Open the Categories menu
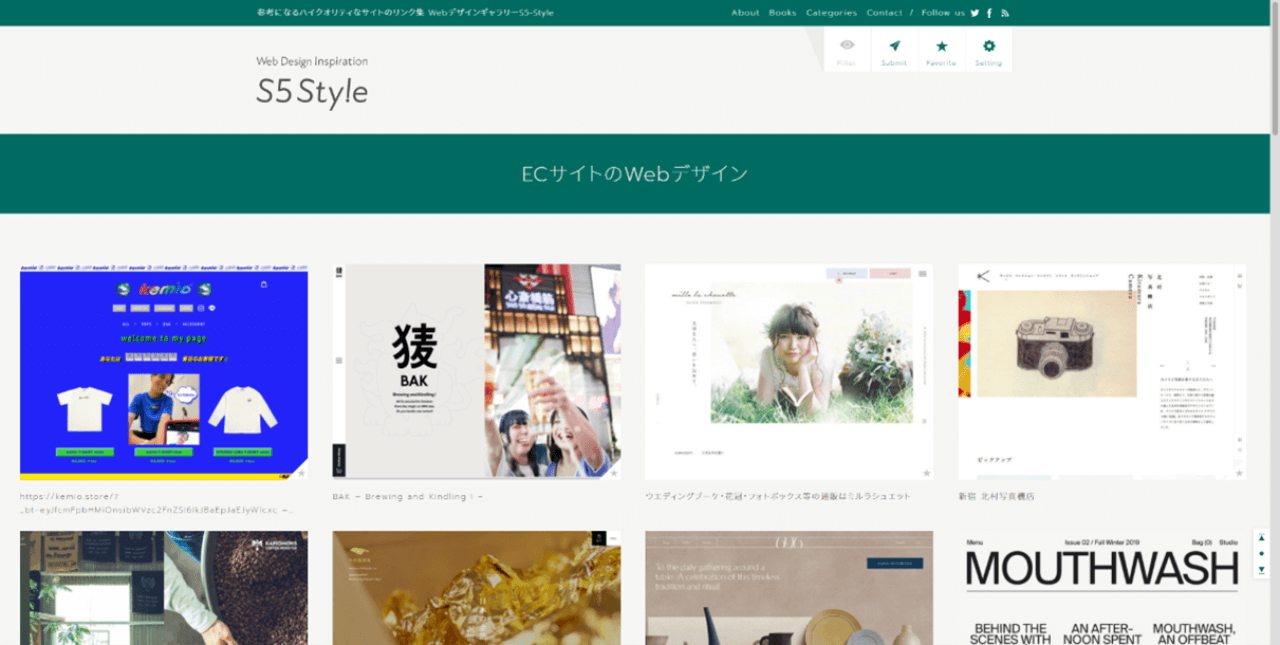 [x=831, y=13]
